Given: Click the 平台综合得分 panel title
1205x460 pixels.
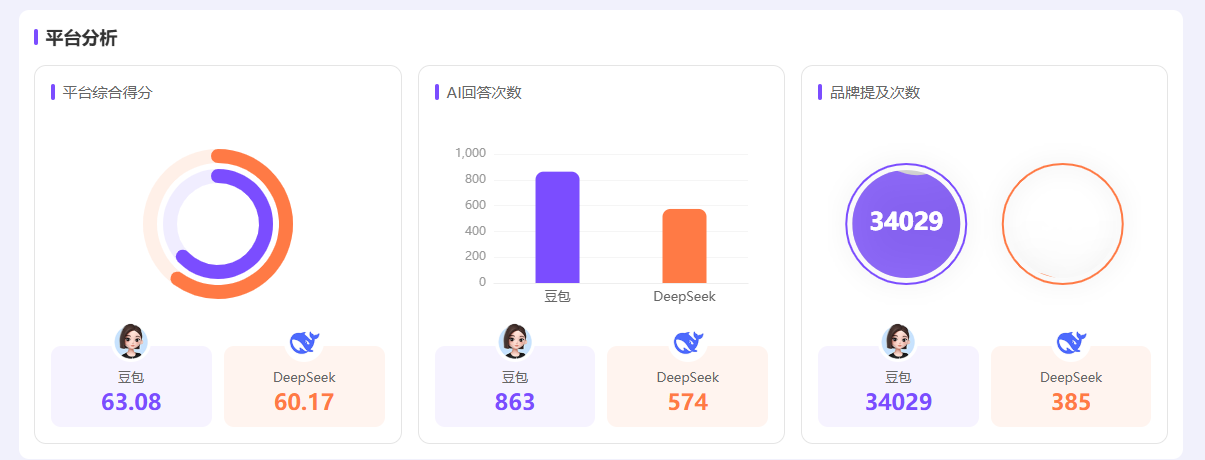Looking at the screenshot, I should point(107,92).
